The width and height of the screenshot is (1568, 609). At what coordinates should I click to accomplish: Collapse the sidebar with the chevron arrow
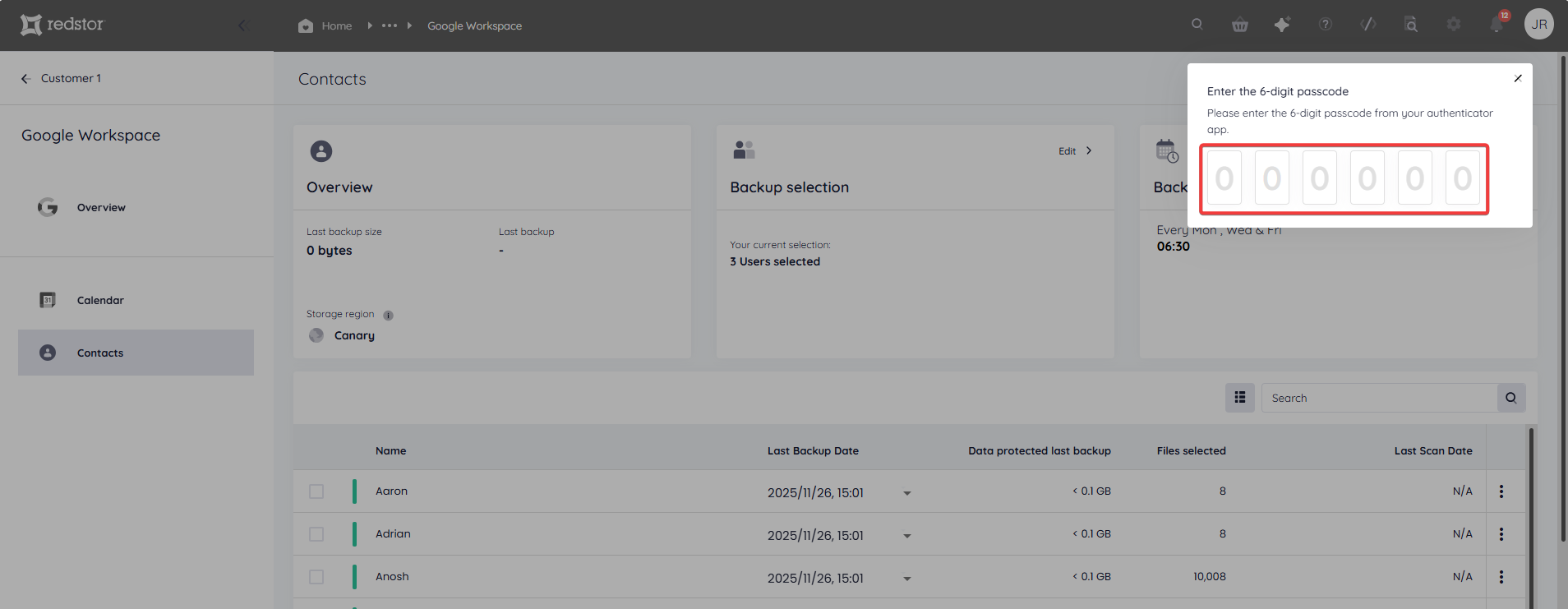[x=242, y=25]
